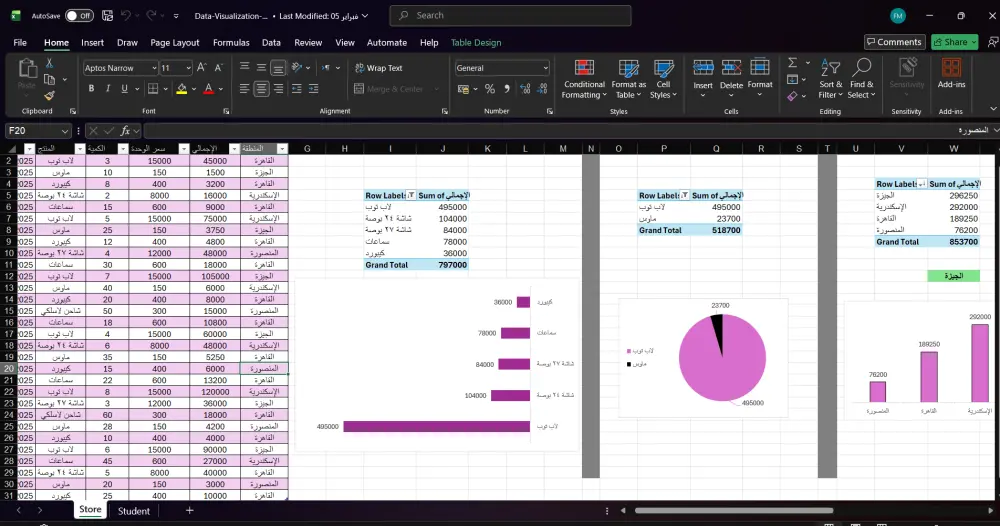This screenshot has height=526, width=1000.
Task: Switch to the Student sheet tab
Action: (134, 511)
